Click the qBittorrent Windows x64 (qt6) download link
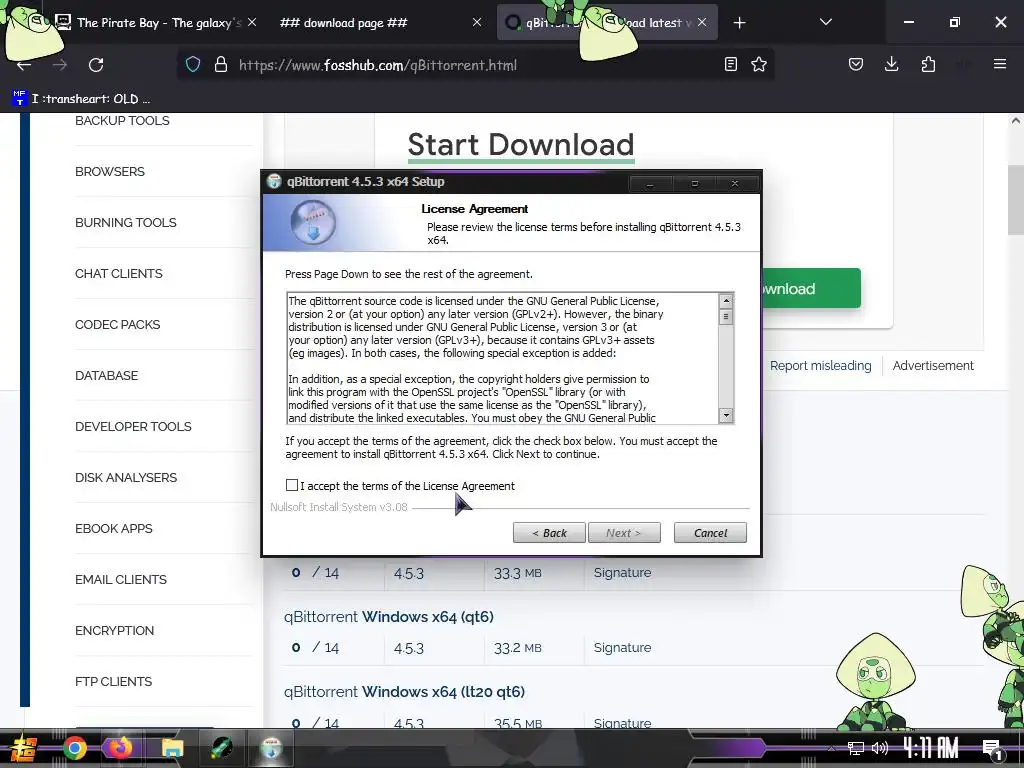This screenshot has width=1024, height=768. pyautogui.click(x=389, y=616)
